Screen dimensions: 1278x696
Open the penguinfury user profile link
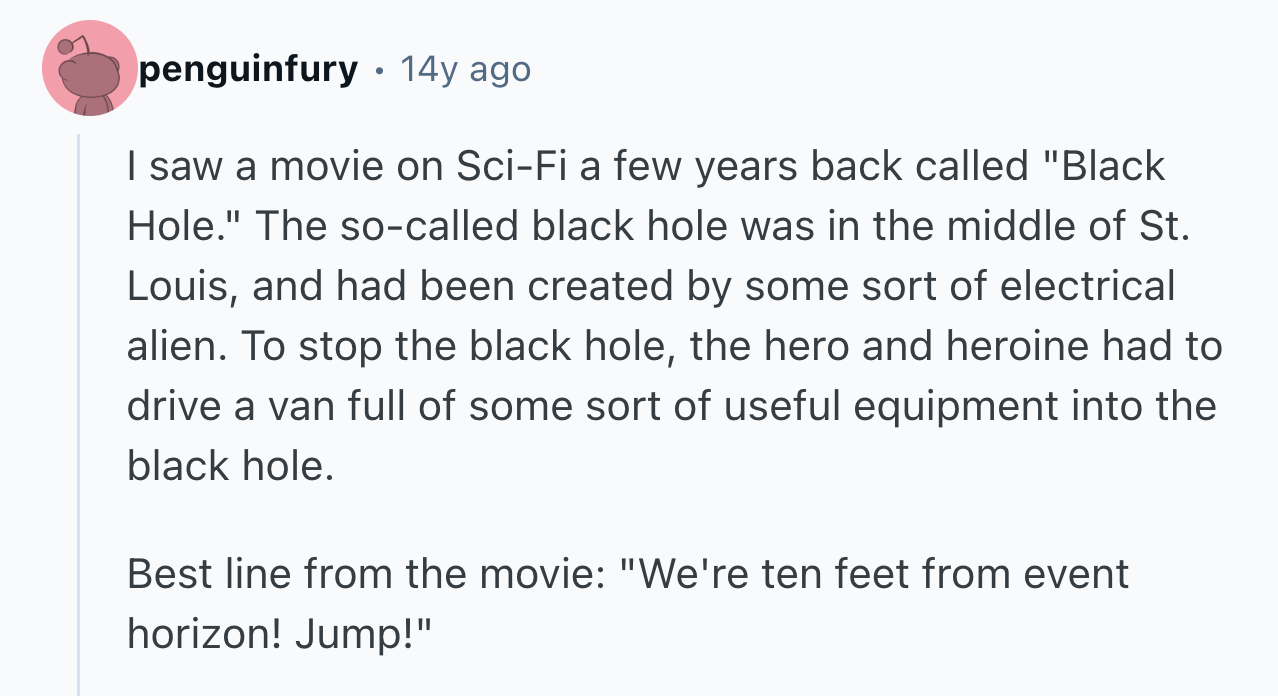248,69
